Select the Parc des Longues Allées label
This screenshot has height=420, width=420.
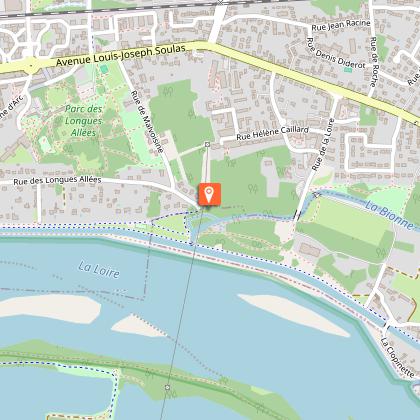point(83,121)
